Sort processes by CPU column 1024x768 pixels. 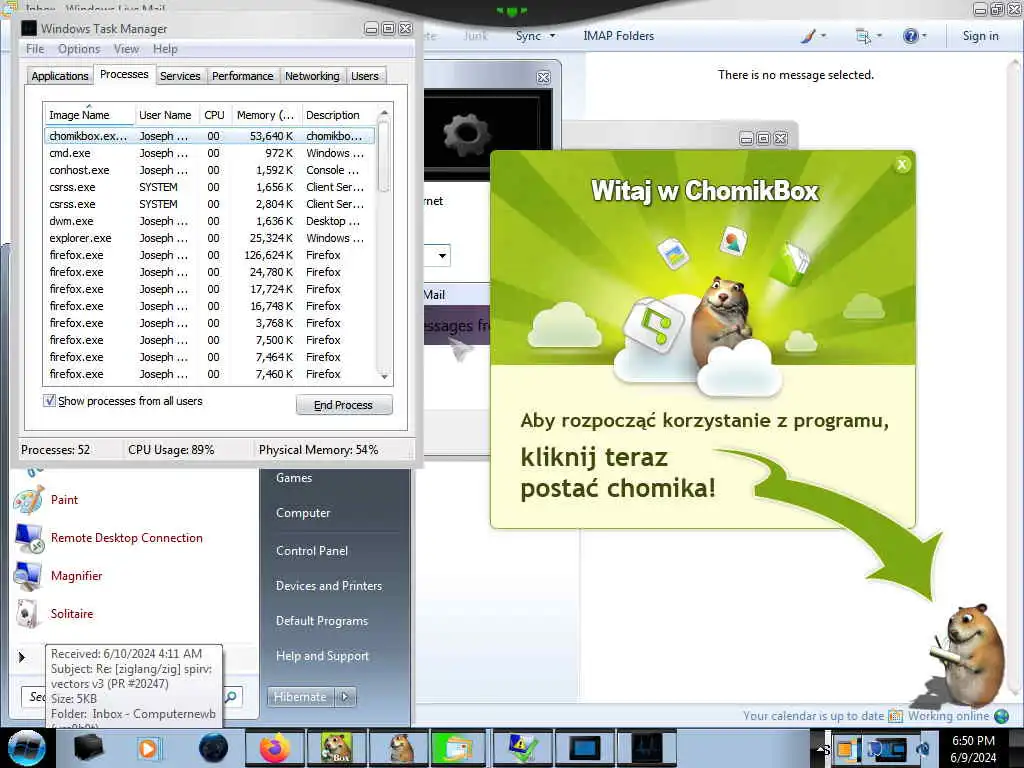click(214, 115)
